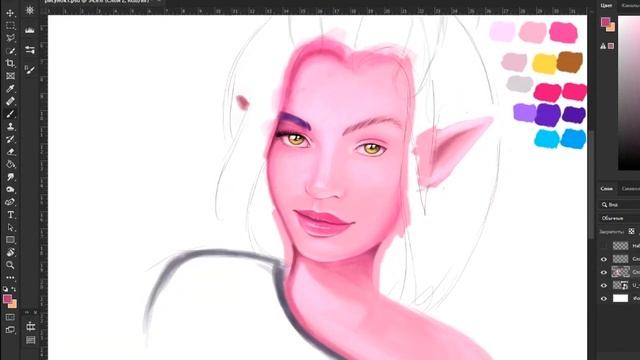Click the vertical canvas scrollbar
Screen dimensions: 640x360
pyautogui.click(x=591, y=184)
